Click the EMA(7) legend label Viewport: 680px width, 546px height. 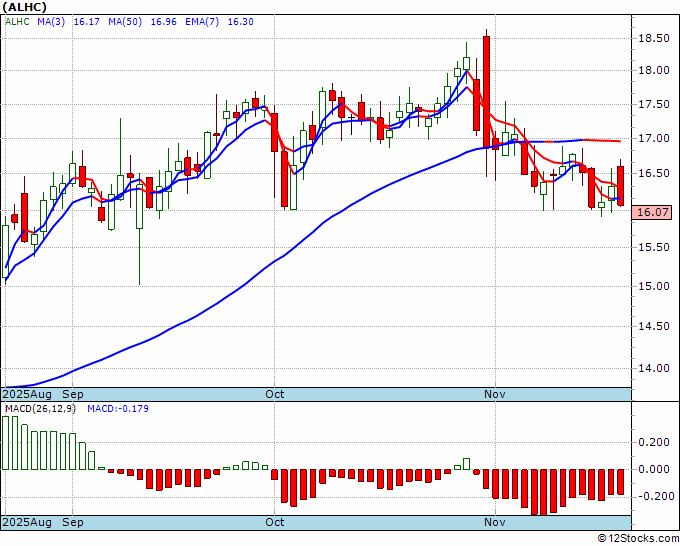tap(202, 22)
